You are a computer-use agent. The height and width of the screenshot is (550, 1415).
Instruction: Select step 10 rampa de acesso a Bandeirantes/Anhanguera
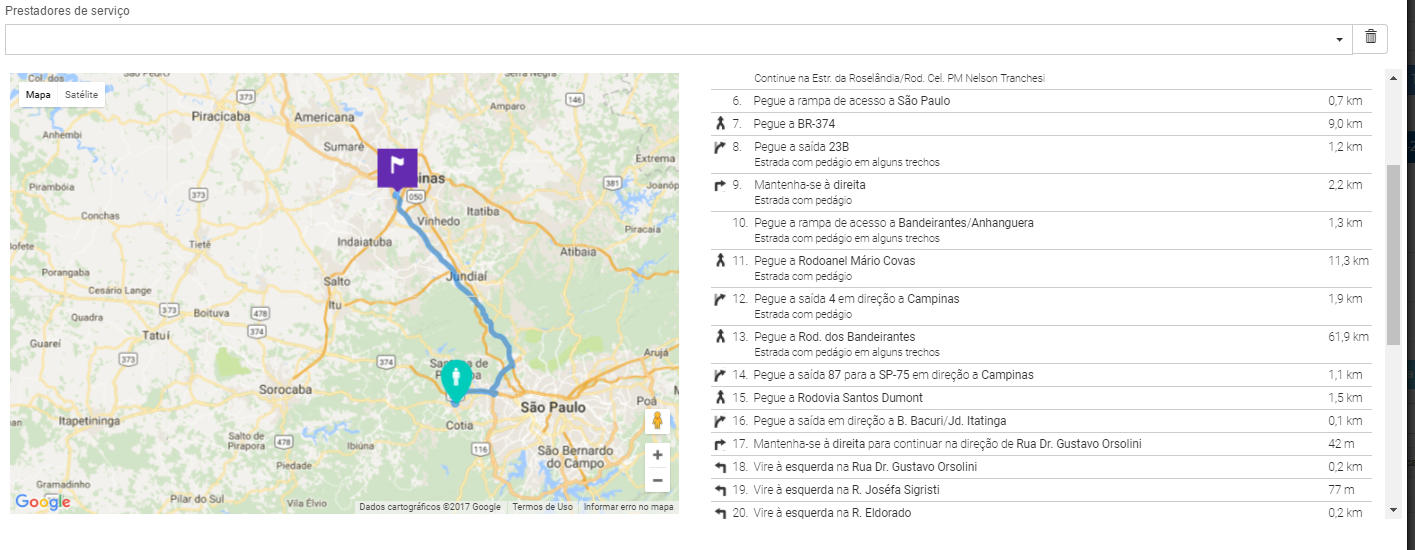point(1041,230)
